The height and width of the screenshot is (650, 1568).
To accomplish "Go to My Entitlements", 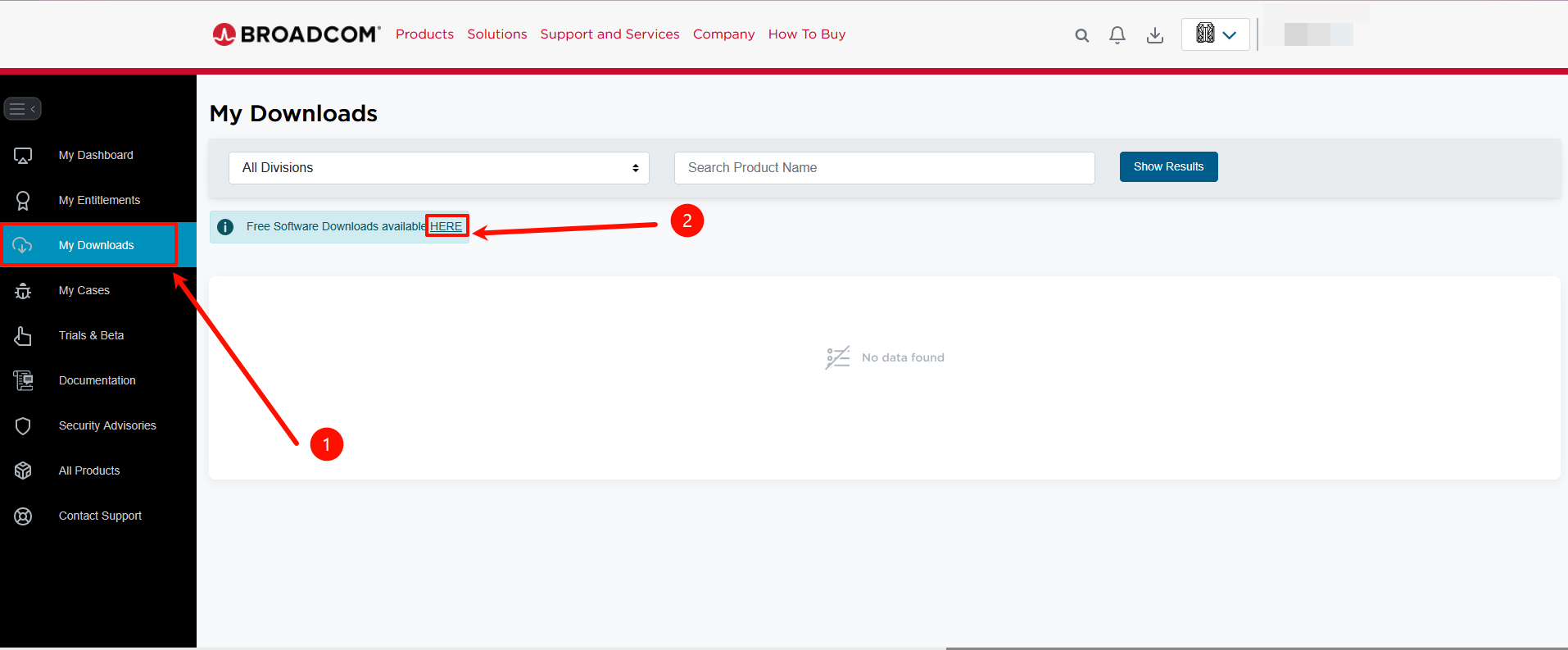I will tap(99, 200).
